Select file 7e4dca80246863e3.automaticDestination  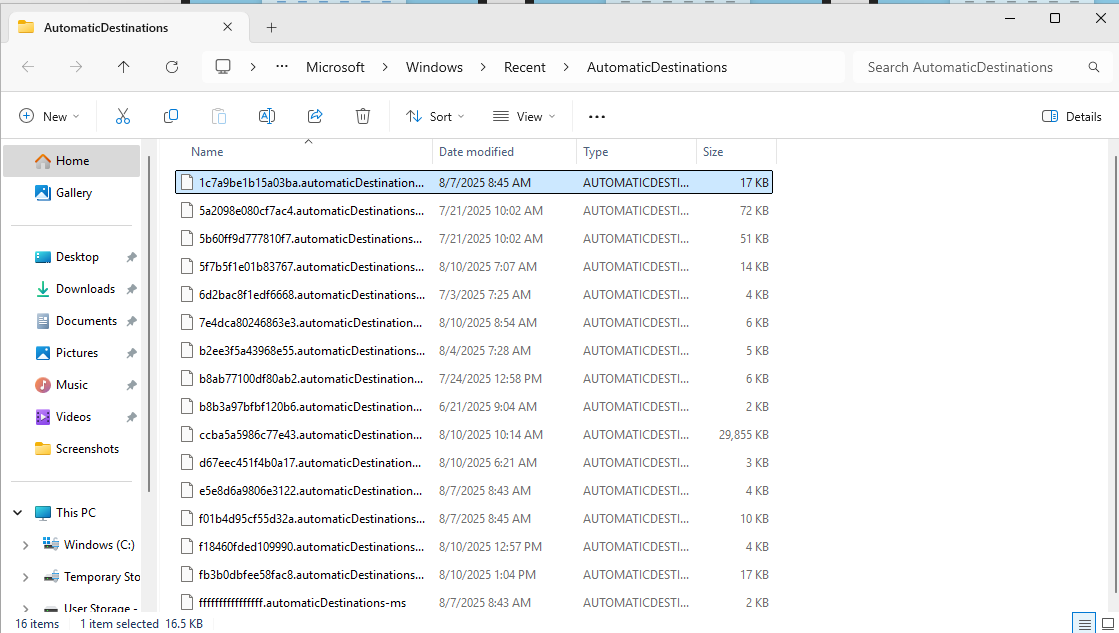pos(474,323)
